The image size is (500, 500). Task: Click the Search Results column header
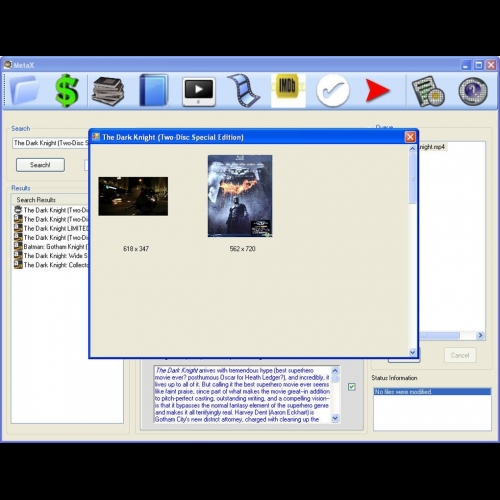(50, 200)
